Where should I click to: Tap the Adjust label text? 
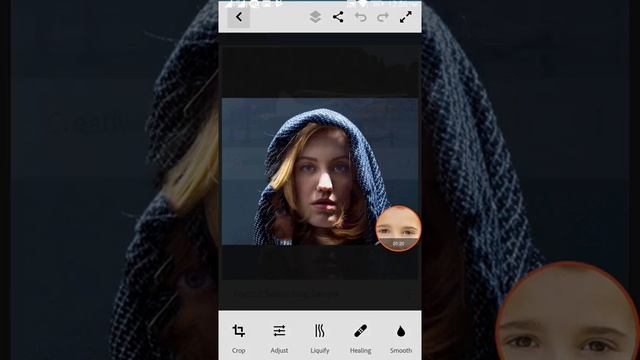coord(279,351)
